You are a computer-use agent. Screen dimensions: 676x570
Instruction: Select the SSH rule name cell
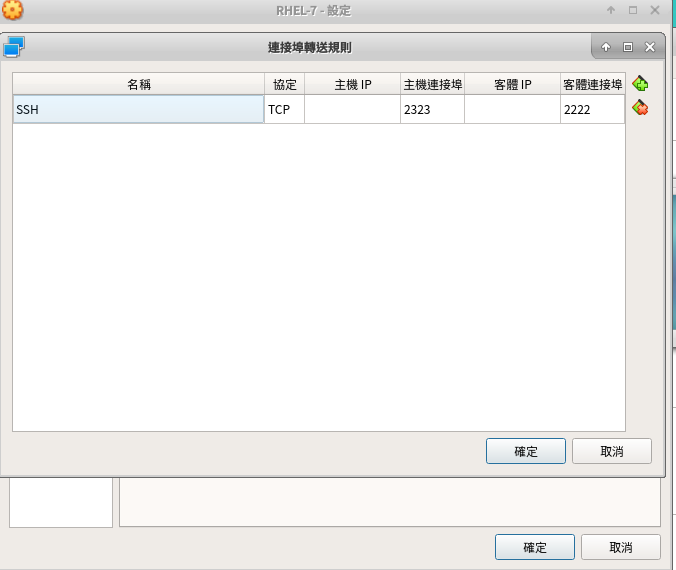tap(138, 110)
